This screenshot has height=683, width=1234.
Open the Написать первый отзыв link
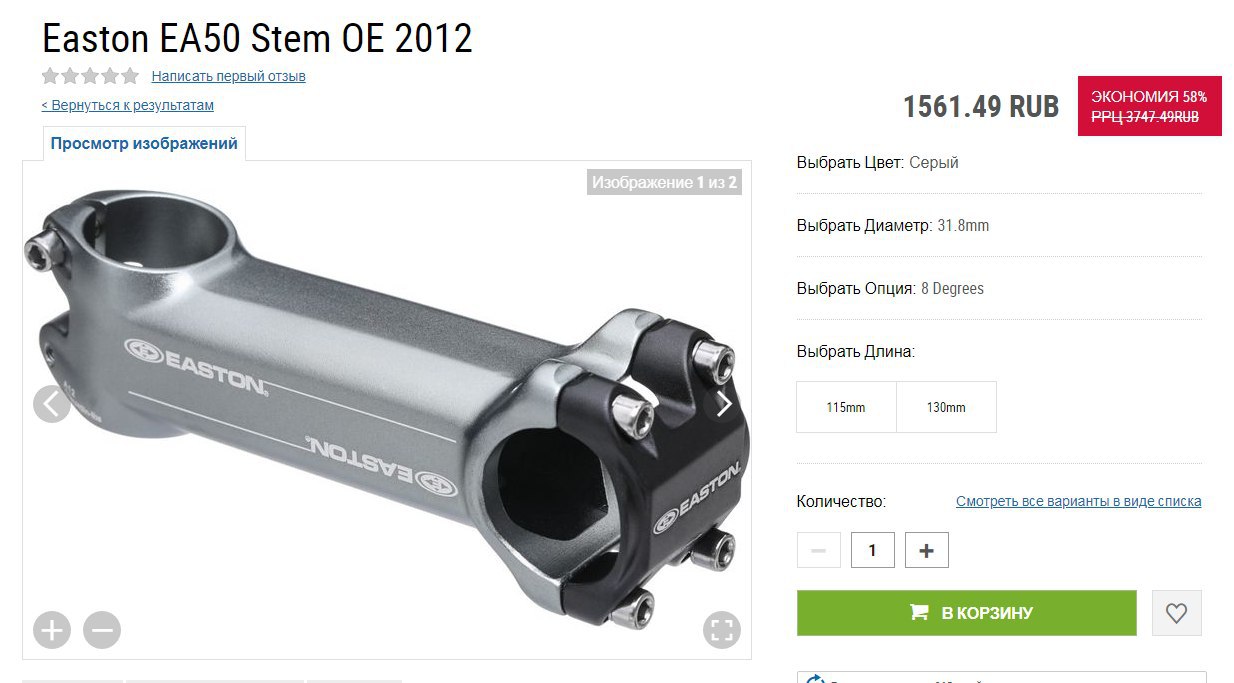(229, 76)
